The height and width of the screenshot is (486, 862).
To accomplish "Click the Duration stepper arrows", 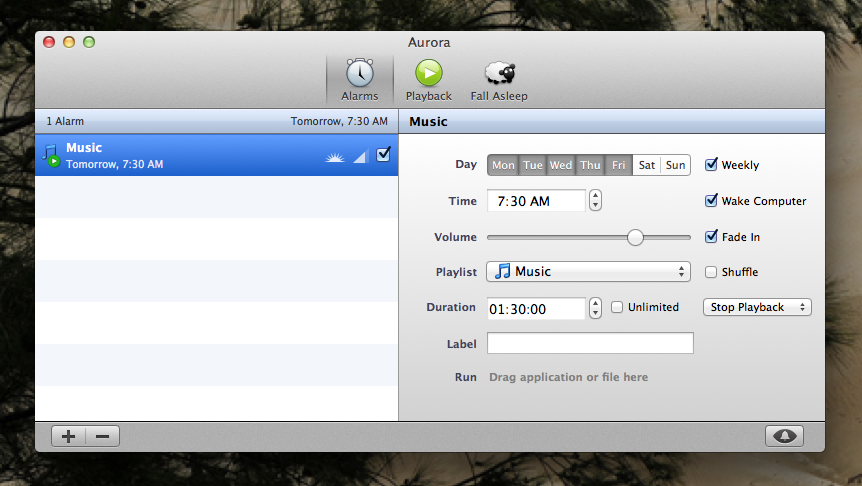I will (x=595, y=308).
